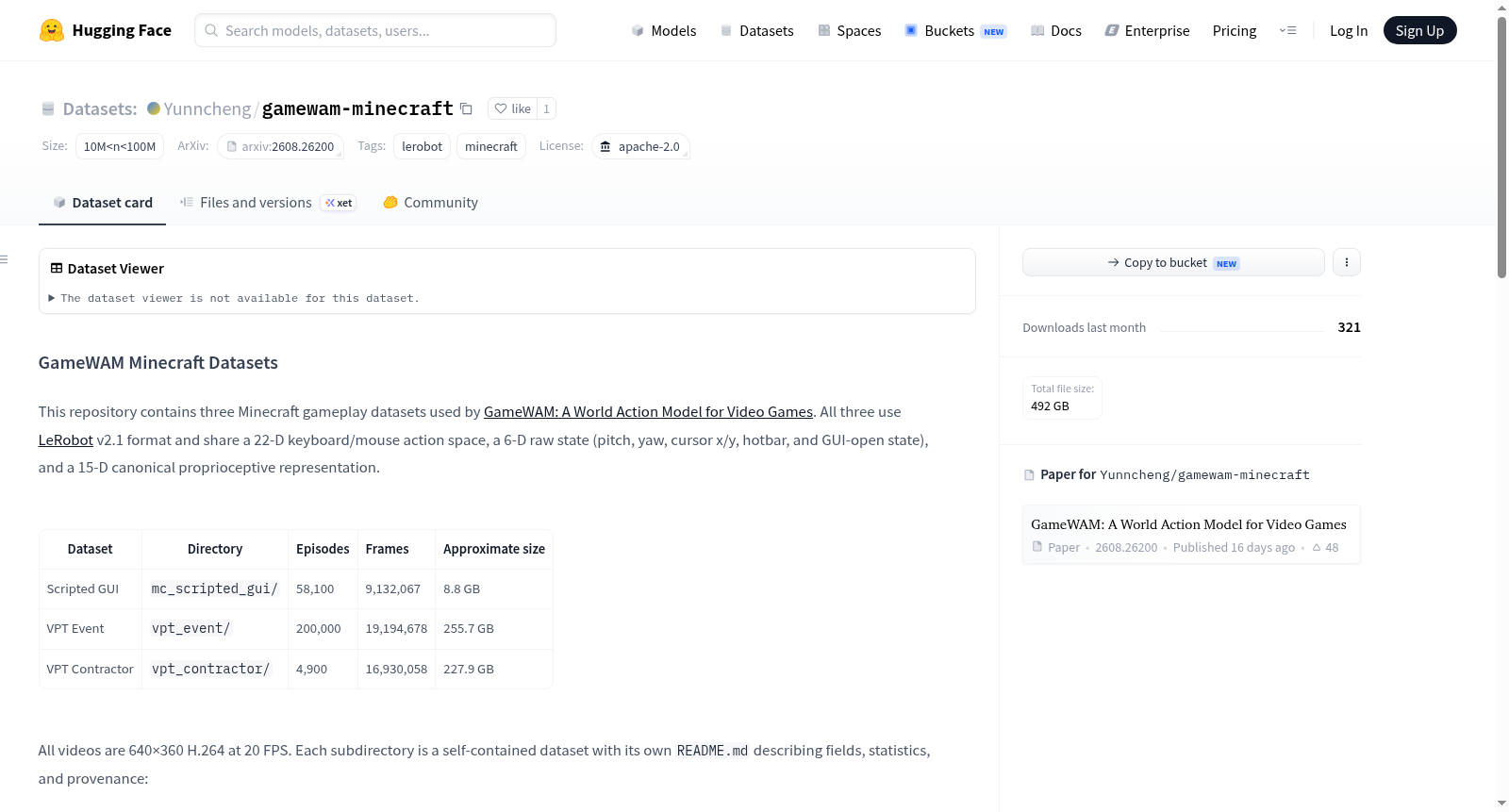Click the VPT Event dataset cell
1509x812 pixels.
pos(91,628)
